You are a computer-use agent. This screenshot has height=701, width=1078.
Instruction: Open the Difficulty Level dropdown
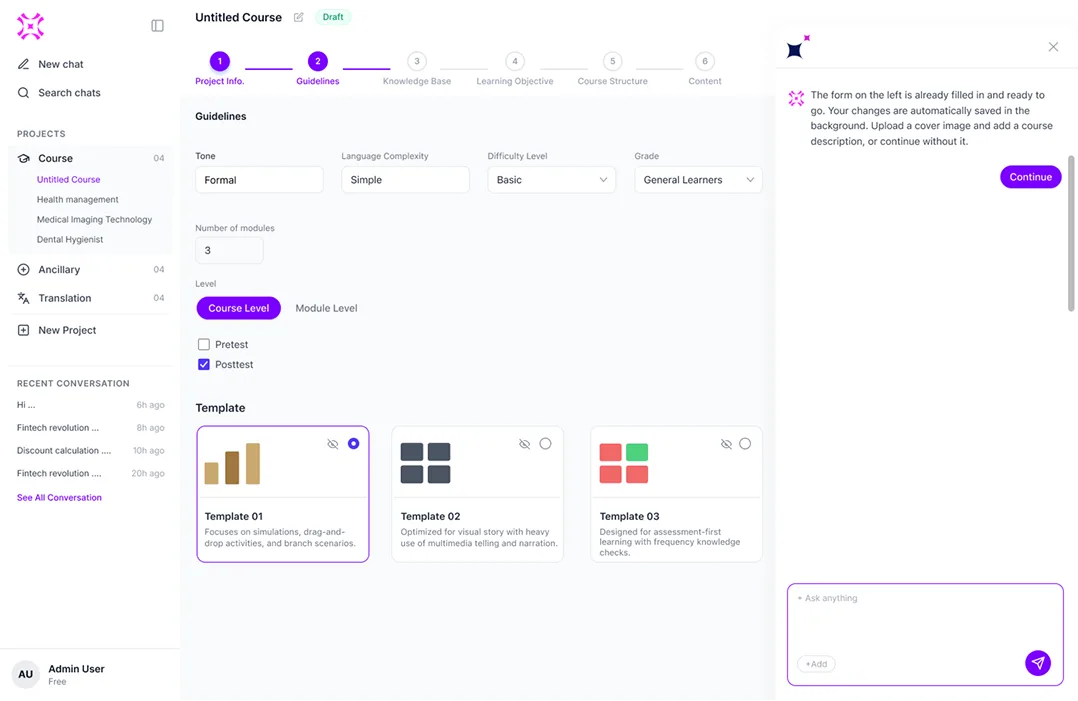click(551, 179)
